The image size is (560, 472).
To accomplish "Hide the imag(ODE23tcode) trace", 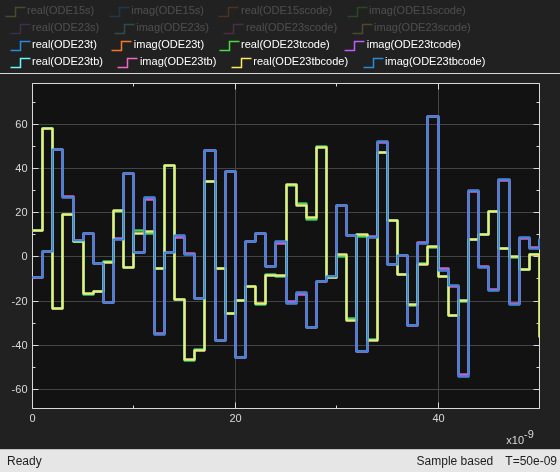I will (x=403, y=45).
